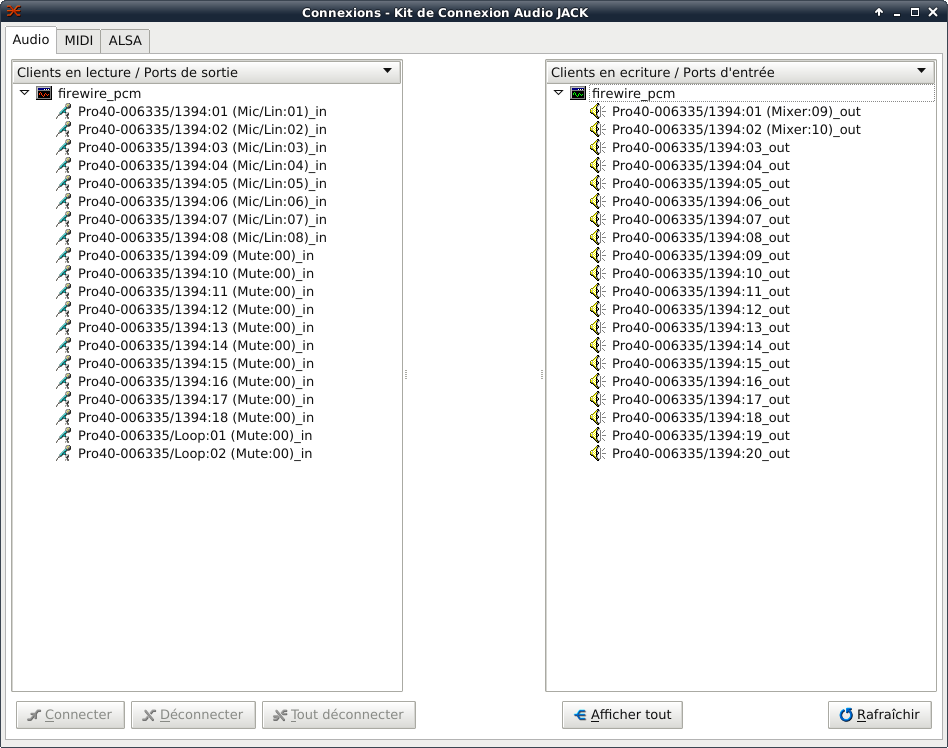Click the microphone icon for Mic/Lin:01_in port

(63, 112)
